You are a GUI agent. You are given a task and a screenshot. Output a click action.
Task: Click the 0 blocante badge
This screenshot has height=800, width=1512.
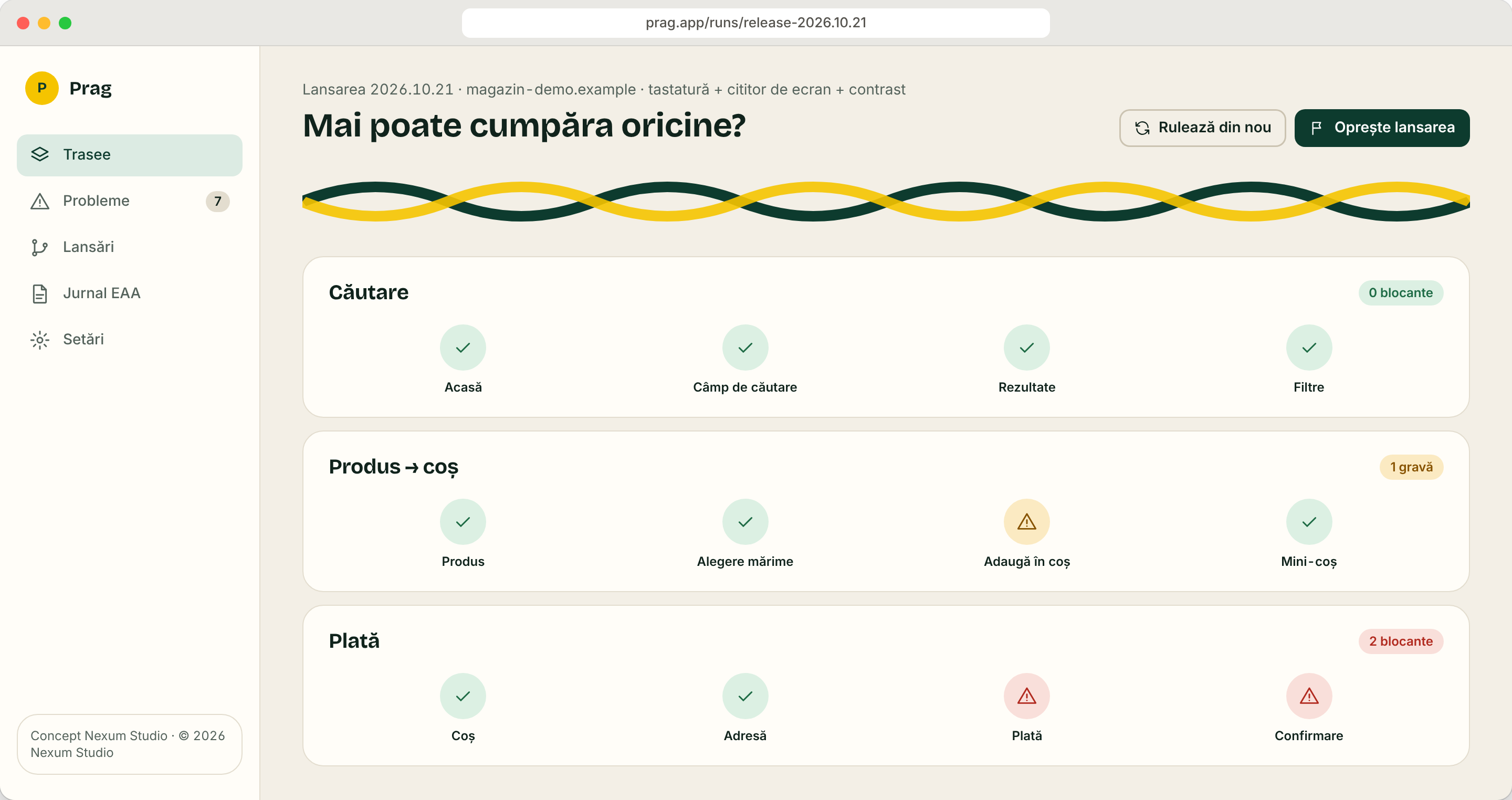click(x=1401, y=293)
